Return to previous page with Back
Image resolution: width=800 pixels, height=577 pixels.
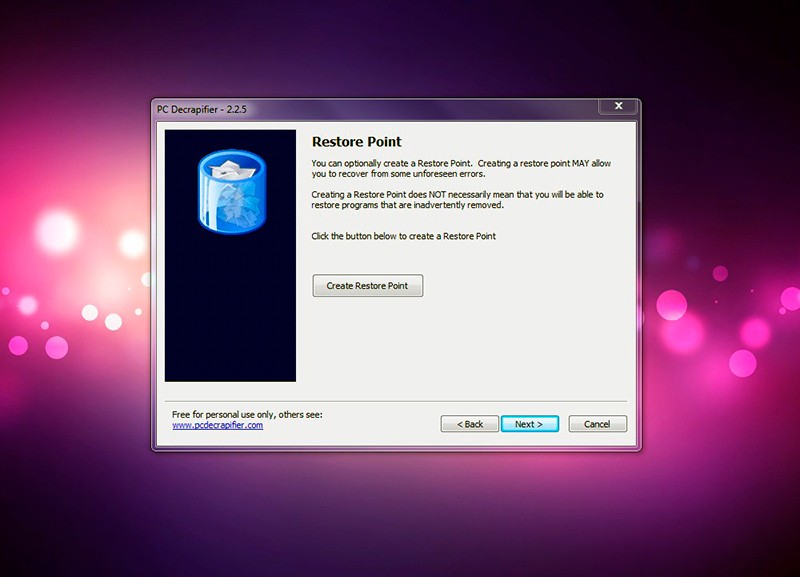pos(469,424)
